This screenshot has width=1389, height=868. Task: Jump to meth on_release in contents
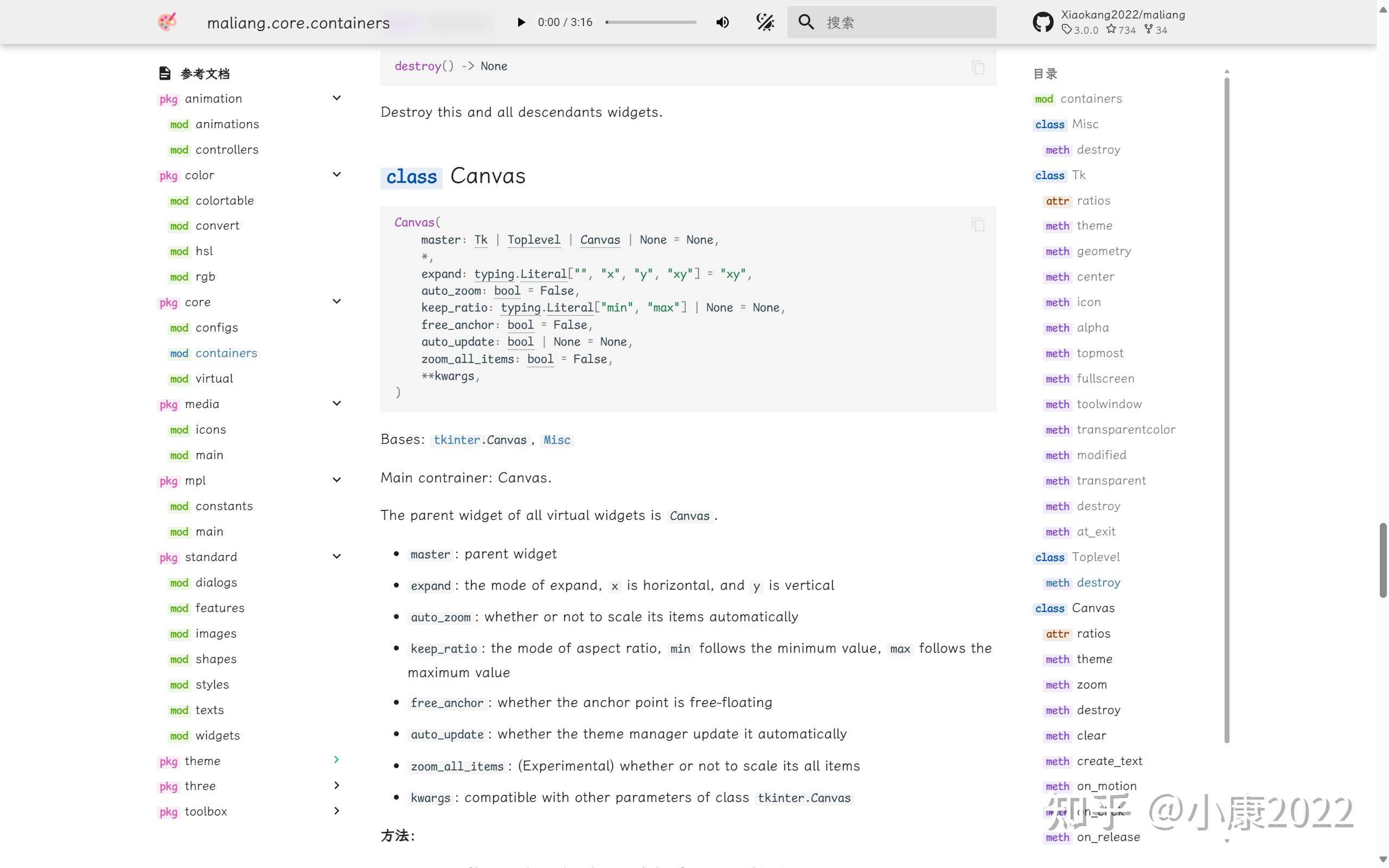click(x=1092, y=837)
